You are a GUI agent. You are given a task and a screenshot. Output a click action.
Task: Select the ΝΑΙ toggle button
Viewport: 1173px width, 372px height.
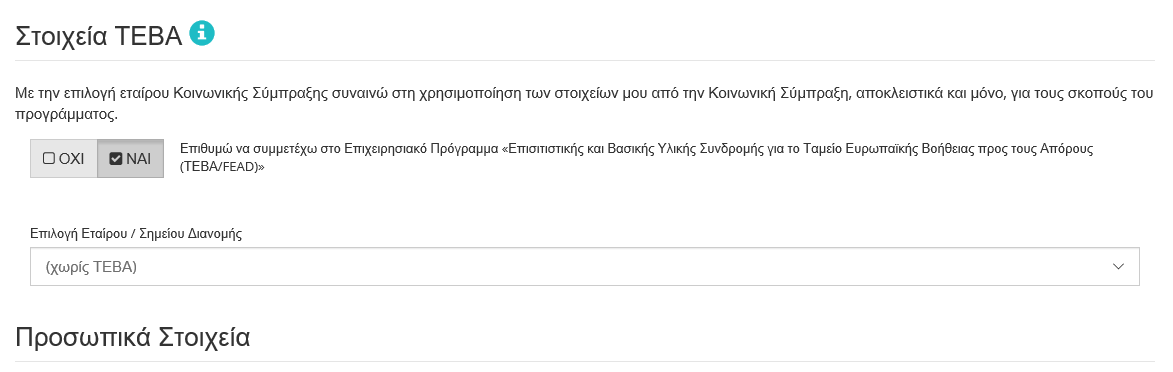(x=130, y=159)
